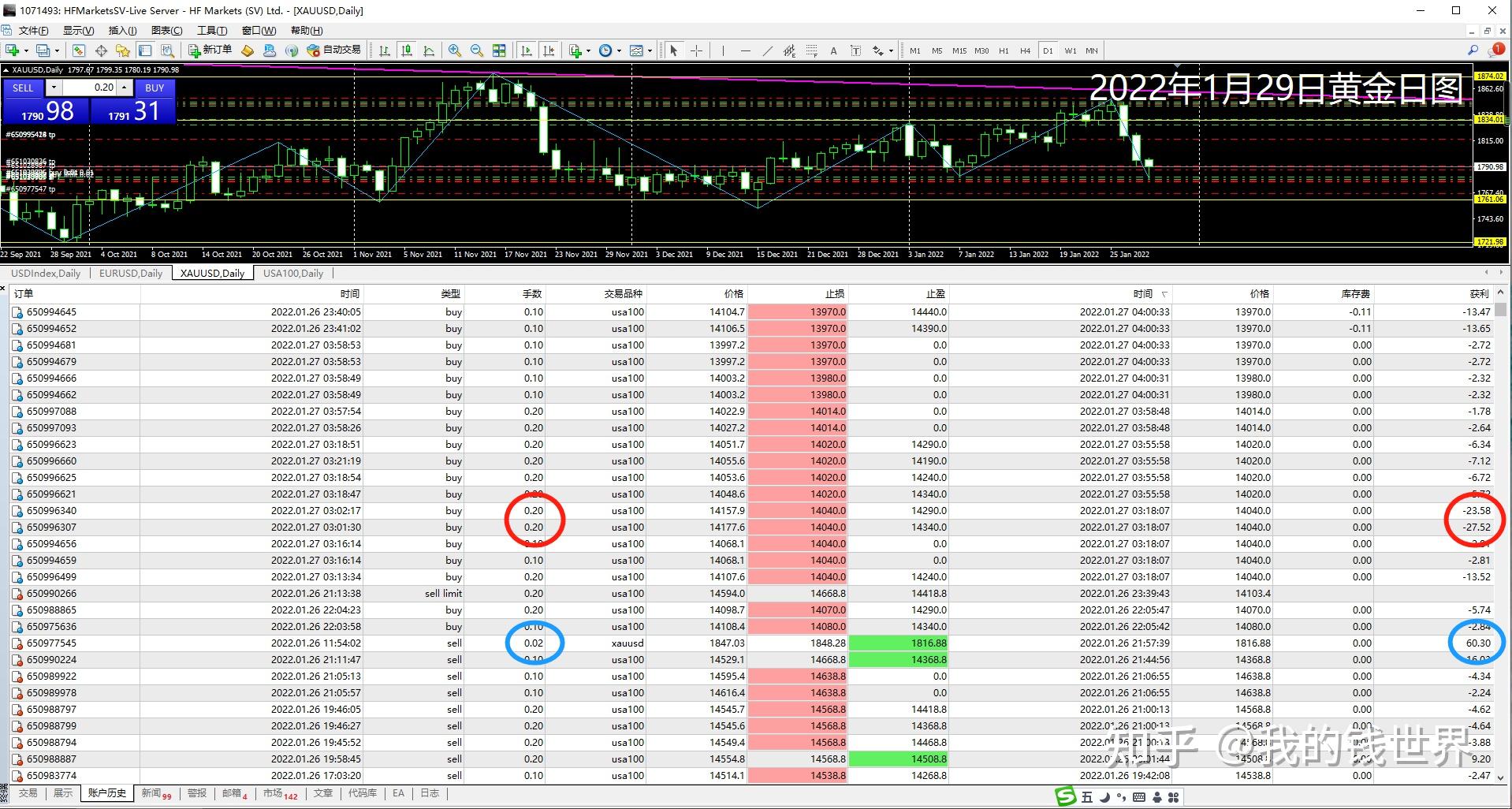Switch to M15 timeframe

[959, 50]
